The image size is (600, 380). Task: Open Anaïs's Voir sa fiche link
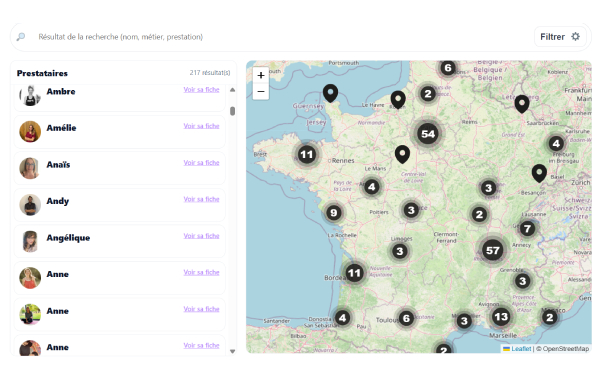[201, 163]
